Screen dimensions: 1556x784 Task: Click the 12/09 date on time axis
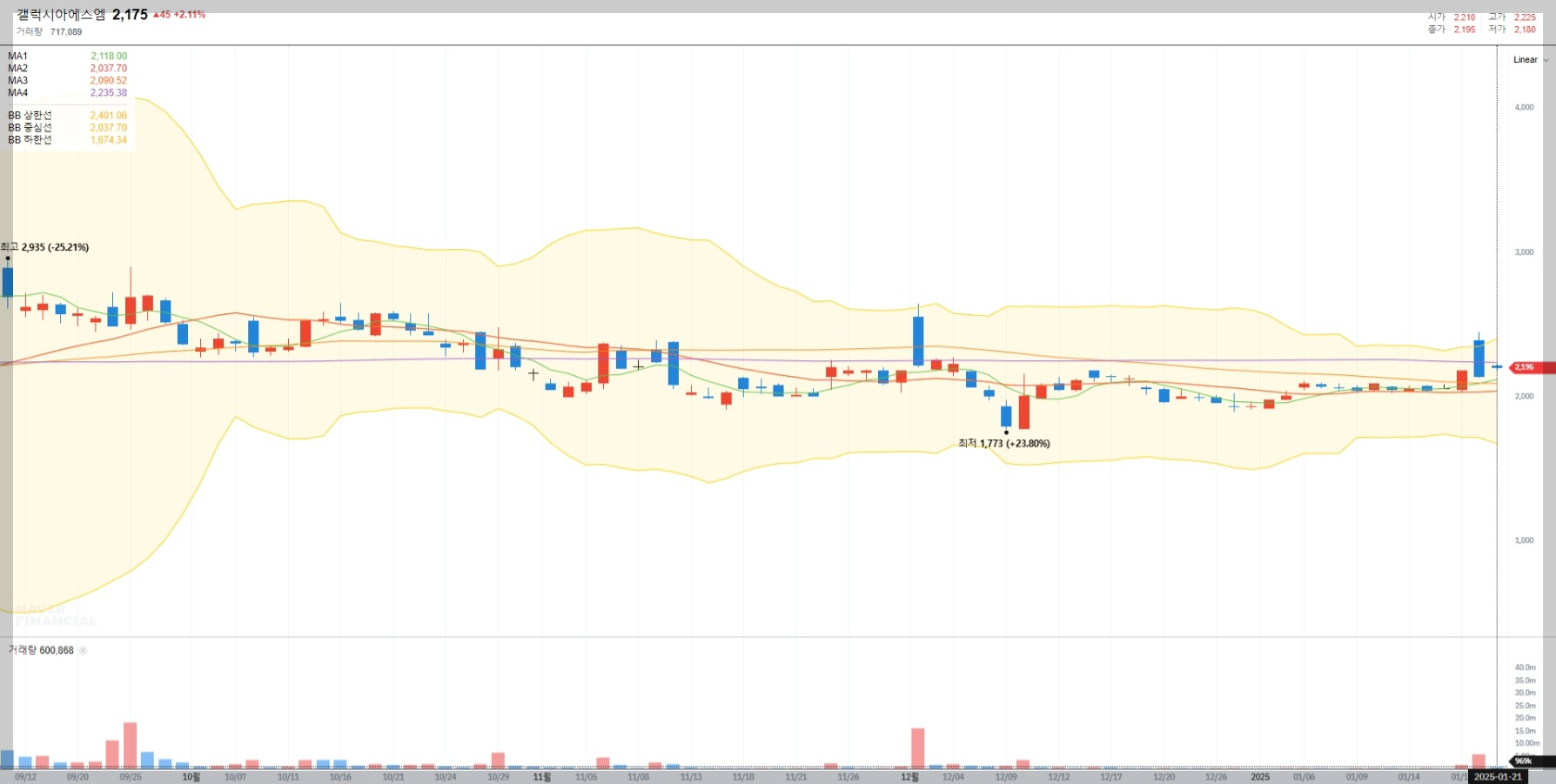(1006, 777)
